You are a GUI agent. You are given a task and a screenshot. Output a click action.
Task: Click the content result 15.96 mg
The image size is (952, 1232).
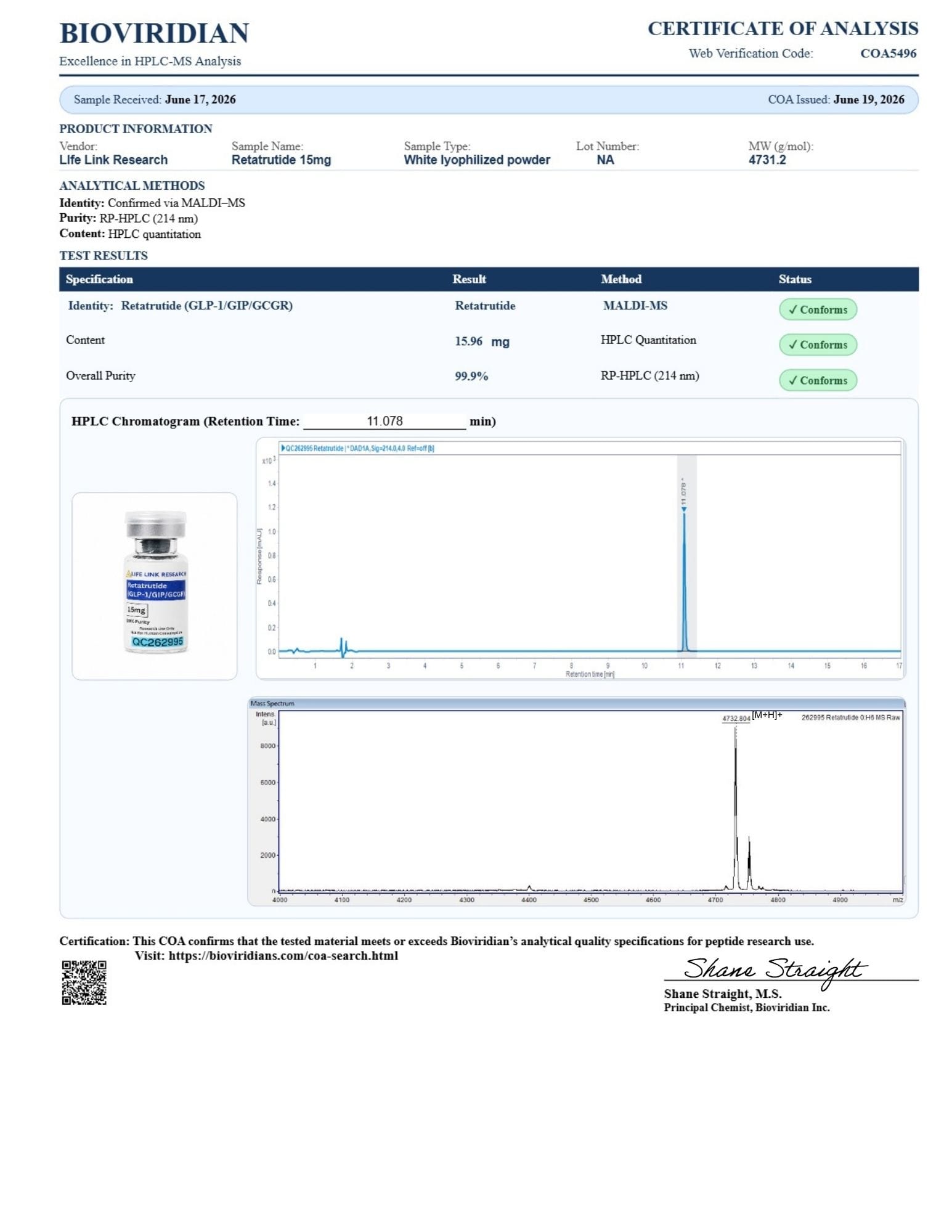(x=482, y=341)
